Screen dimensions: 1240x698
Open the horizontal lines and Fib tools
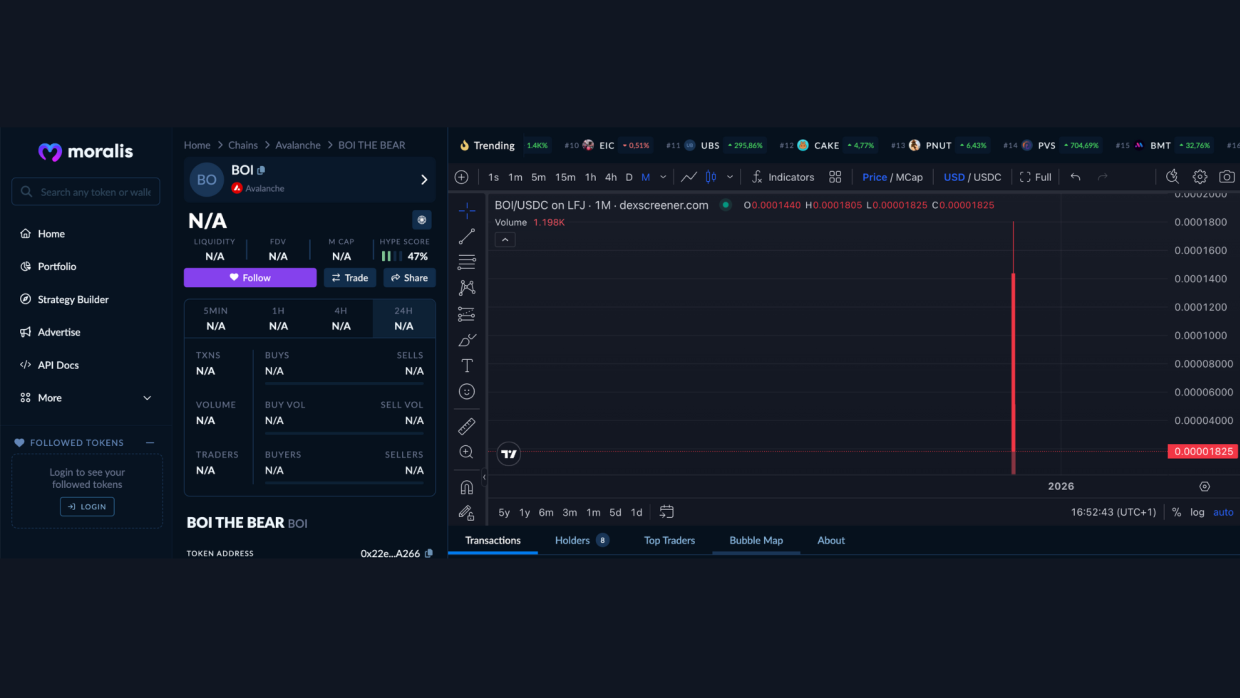coord(467,262)
